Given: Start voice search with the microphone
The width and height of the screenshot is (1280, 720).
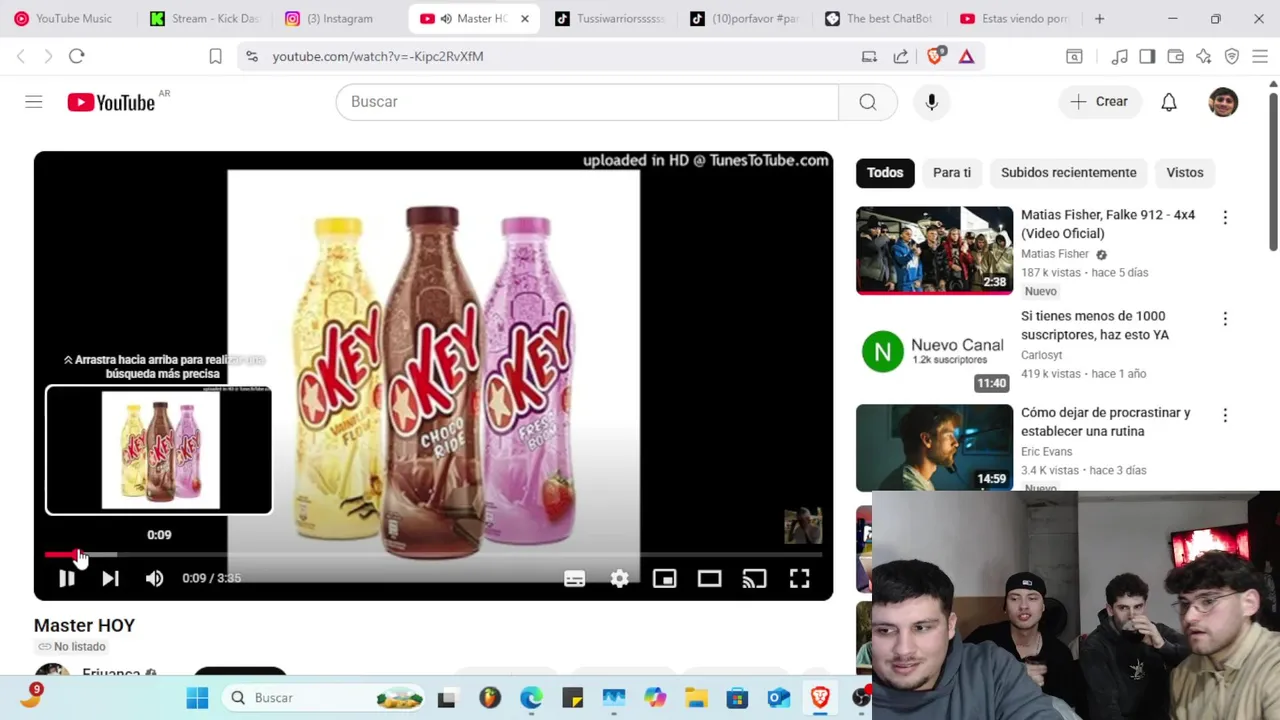Looking at the screenshot, I should click(x=931, y=102).
